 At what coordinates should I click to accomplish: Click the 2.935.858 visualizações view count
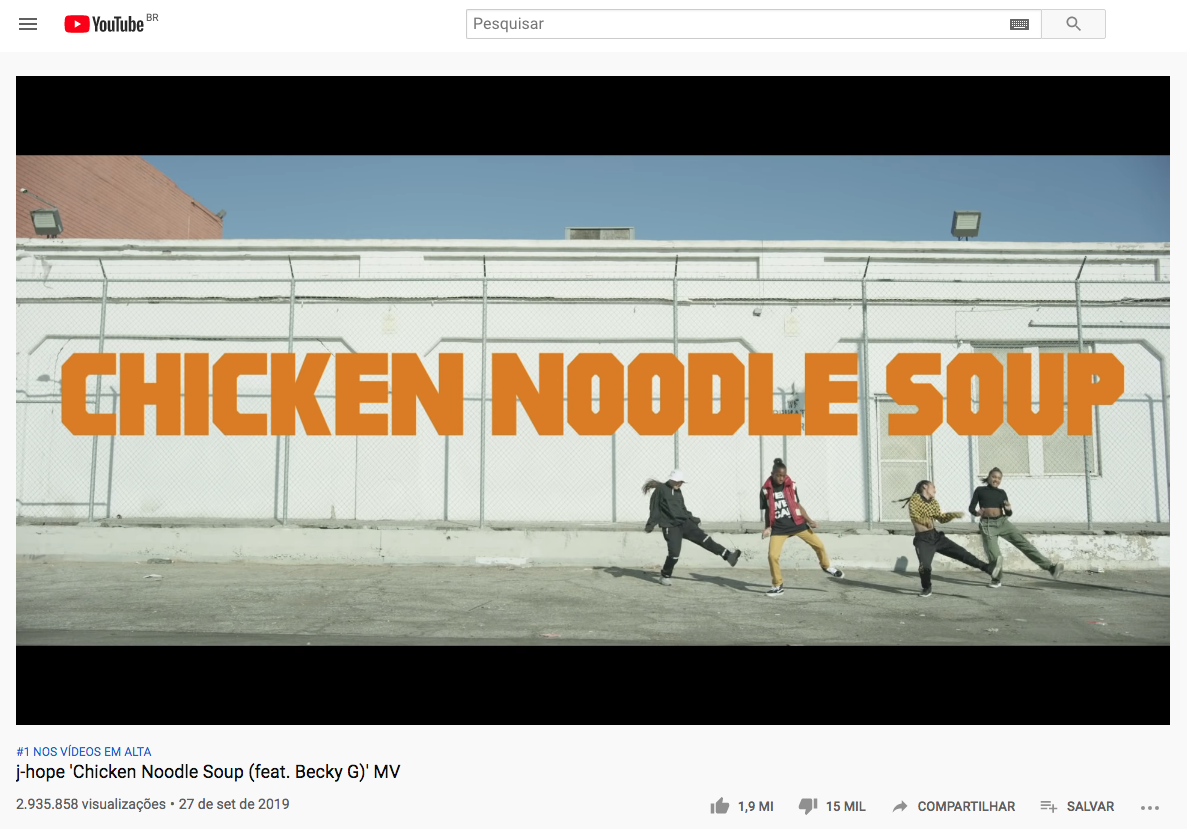91,804
